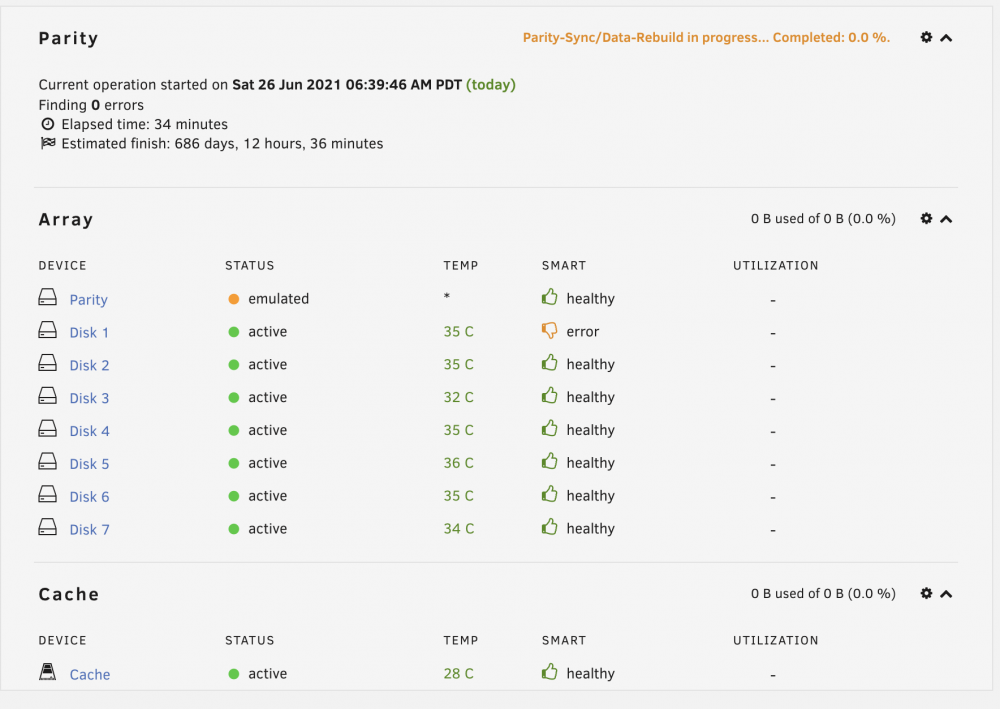The image size is (1000, 709).
Task: Click the Cache SSD device icon
Action: pos(48,671)
